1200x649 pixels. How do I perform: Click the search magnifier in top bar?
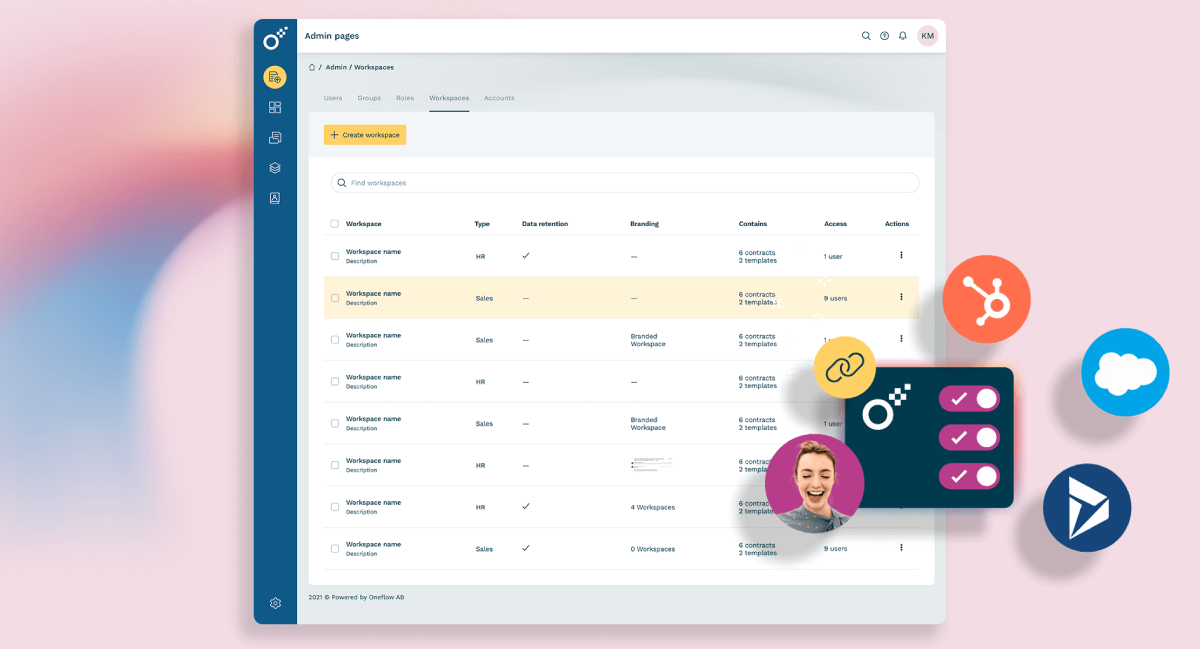click(x=866, y=36)
